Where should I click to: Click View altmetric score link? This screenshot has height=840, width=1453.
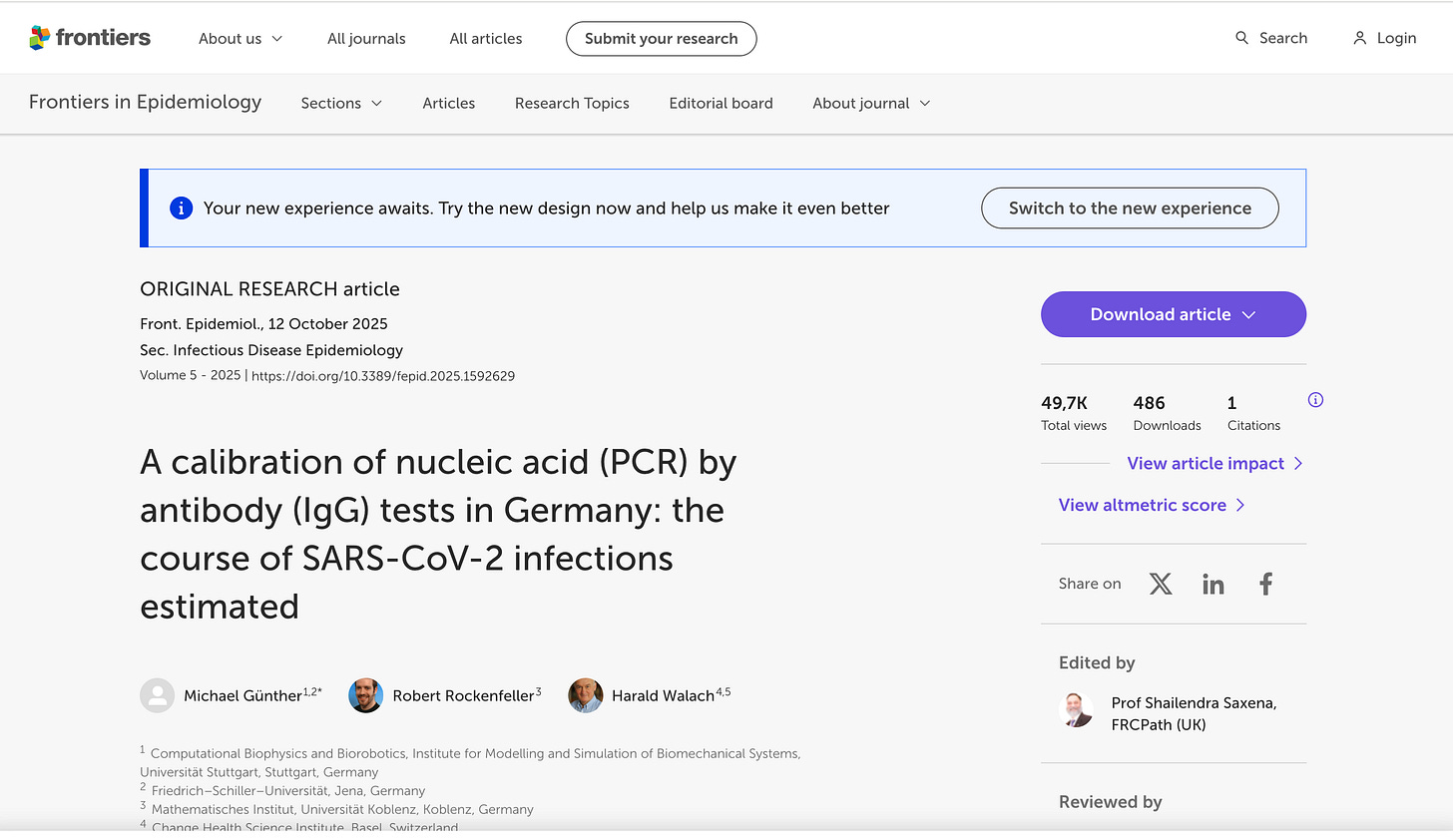[x=1143, y=505]
